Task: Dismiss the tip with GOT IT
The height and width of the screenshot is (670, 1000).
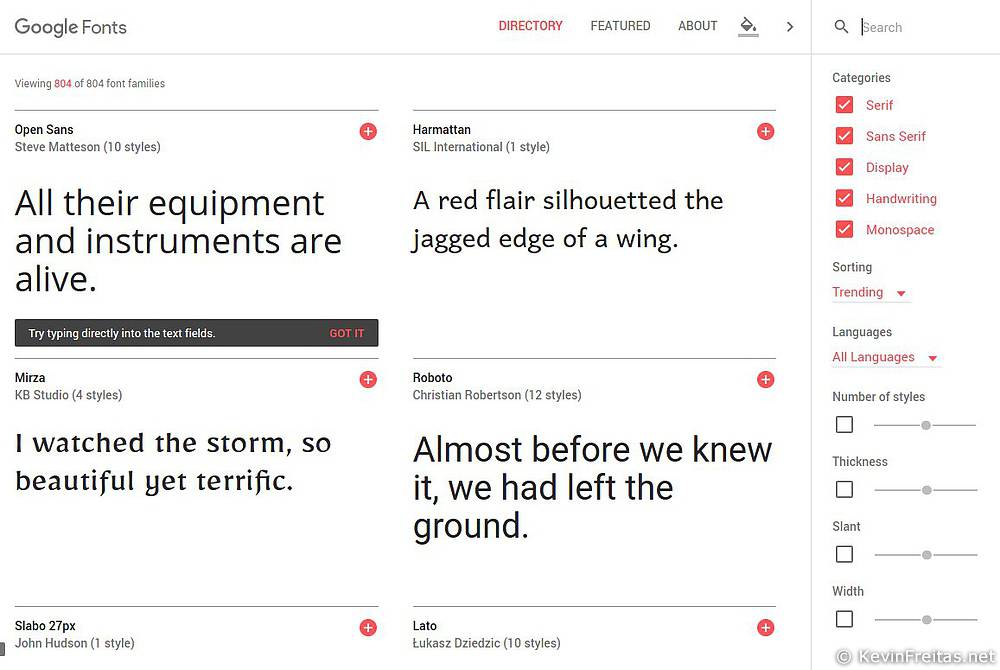Action: click(347, 333)
